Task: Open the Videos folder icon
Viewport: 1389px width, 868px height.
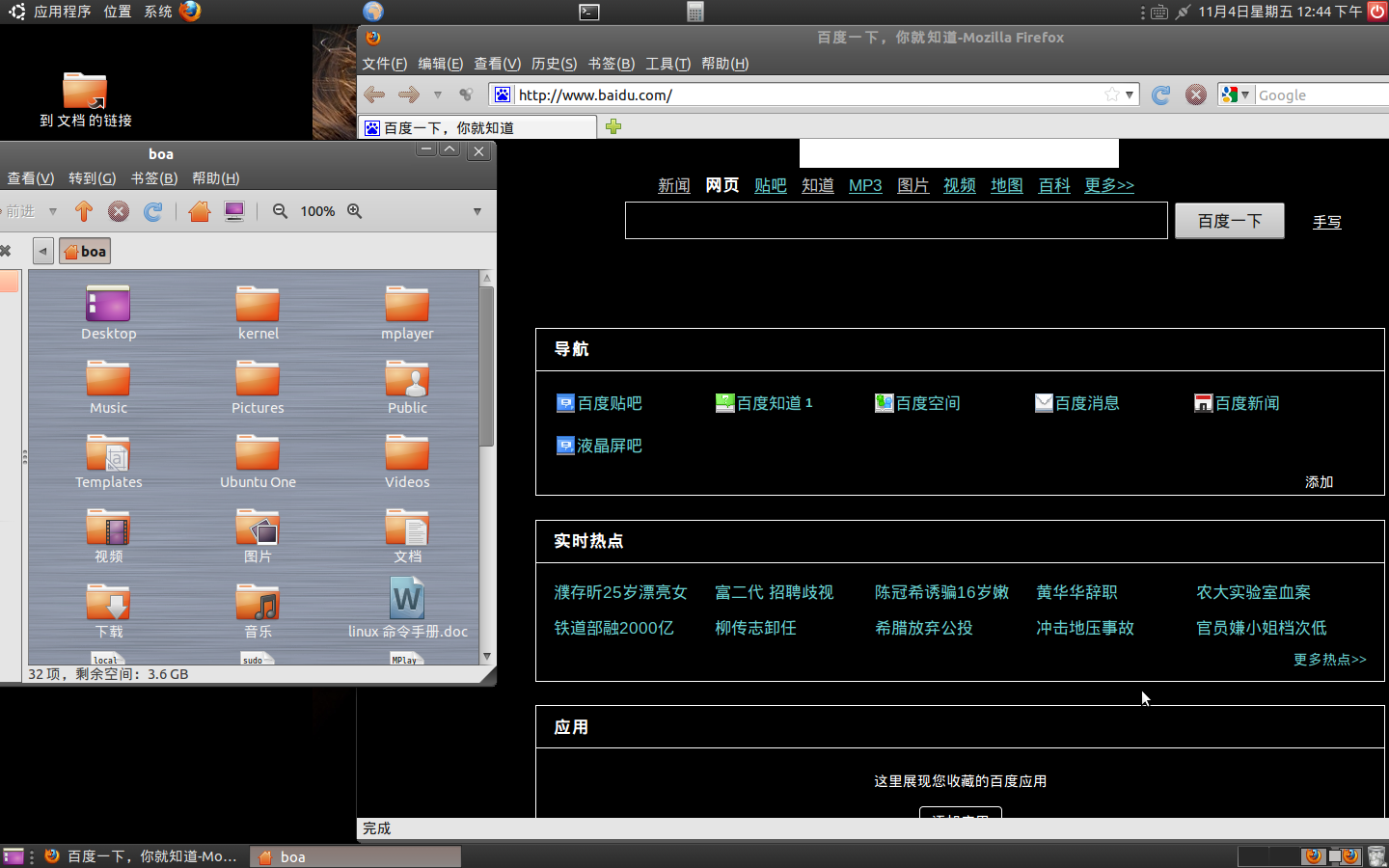Action: (407, 453)
